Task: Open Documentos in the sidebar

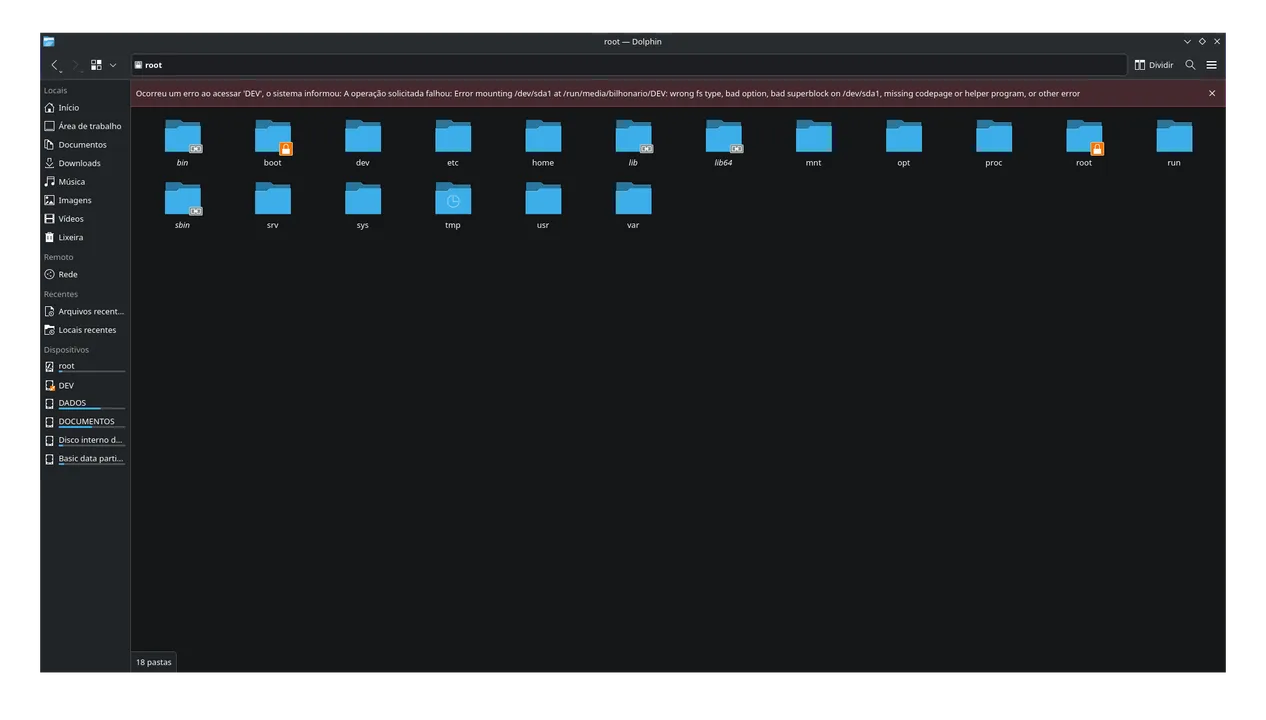Action: (85, 145)
